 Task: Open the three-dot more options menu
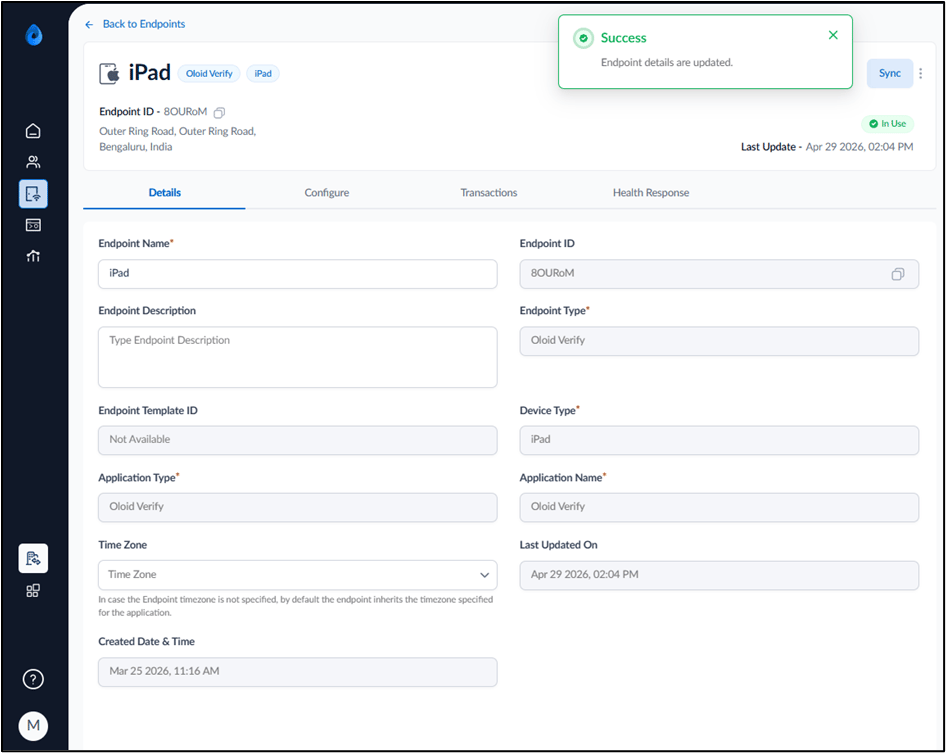point(921,73)
